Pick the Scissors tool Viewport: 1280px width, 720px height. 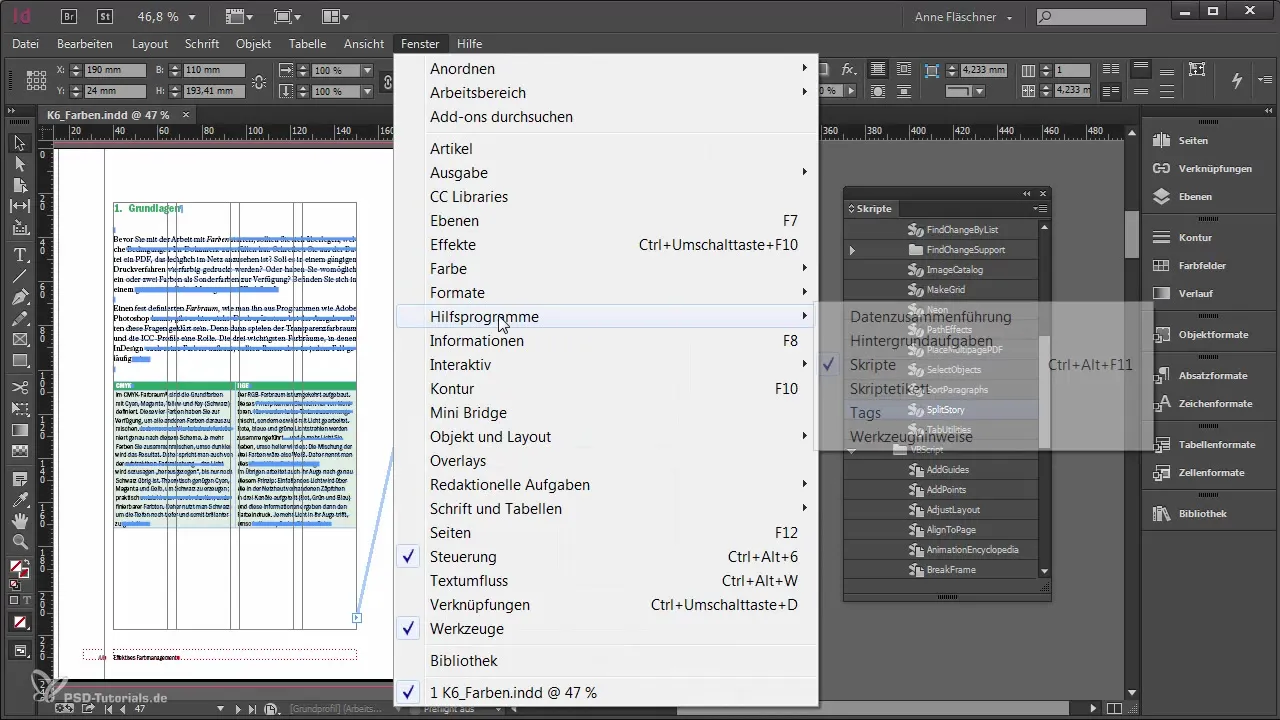(x=19, y=387)
